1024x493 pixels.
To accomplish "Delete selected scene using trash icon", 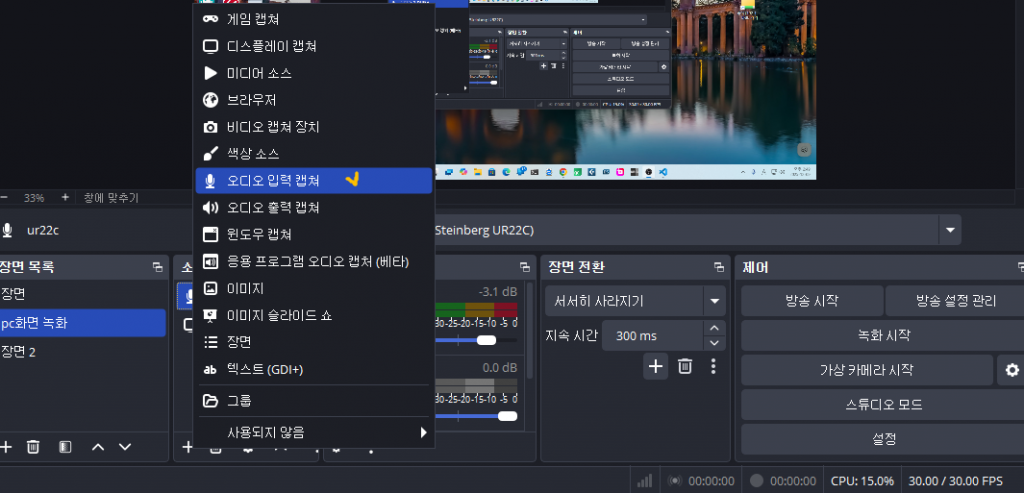I will [33, 447].
